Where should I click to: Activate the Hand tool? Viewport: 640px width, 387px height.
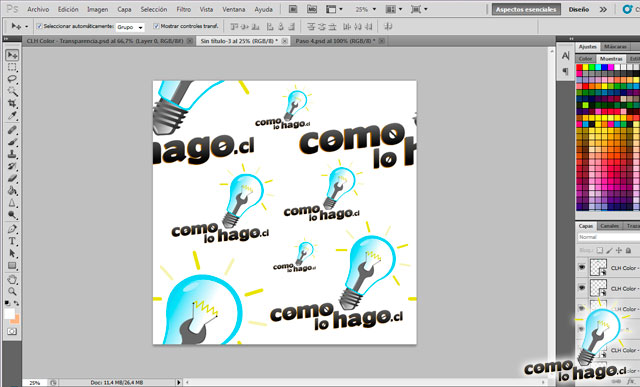point(12,279)
